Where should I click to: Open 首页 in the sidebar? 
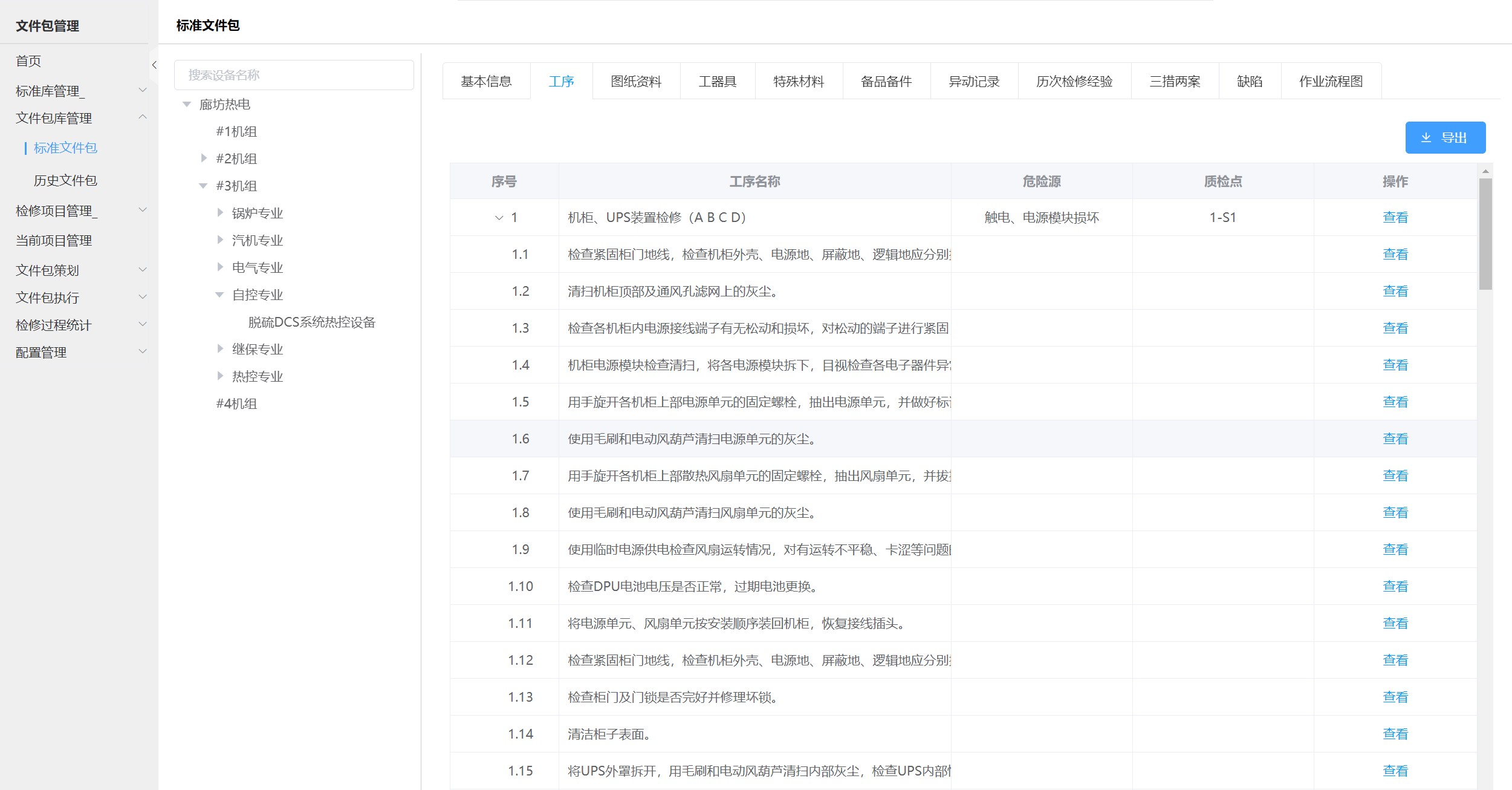[x=28, y=61]
